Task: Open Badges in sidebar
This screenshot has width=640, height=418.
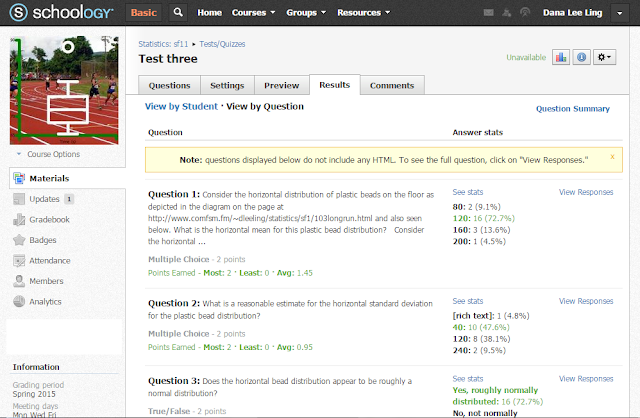Action: coord(43,240)
